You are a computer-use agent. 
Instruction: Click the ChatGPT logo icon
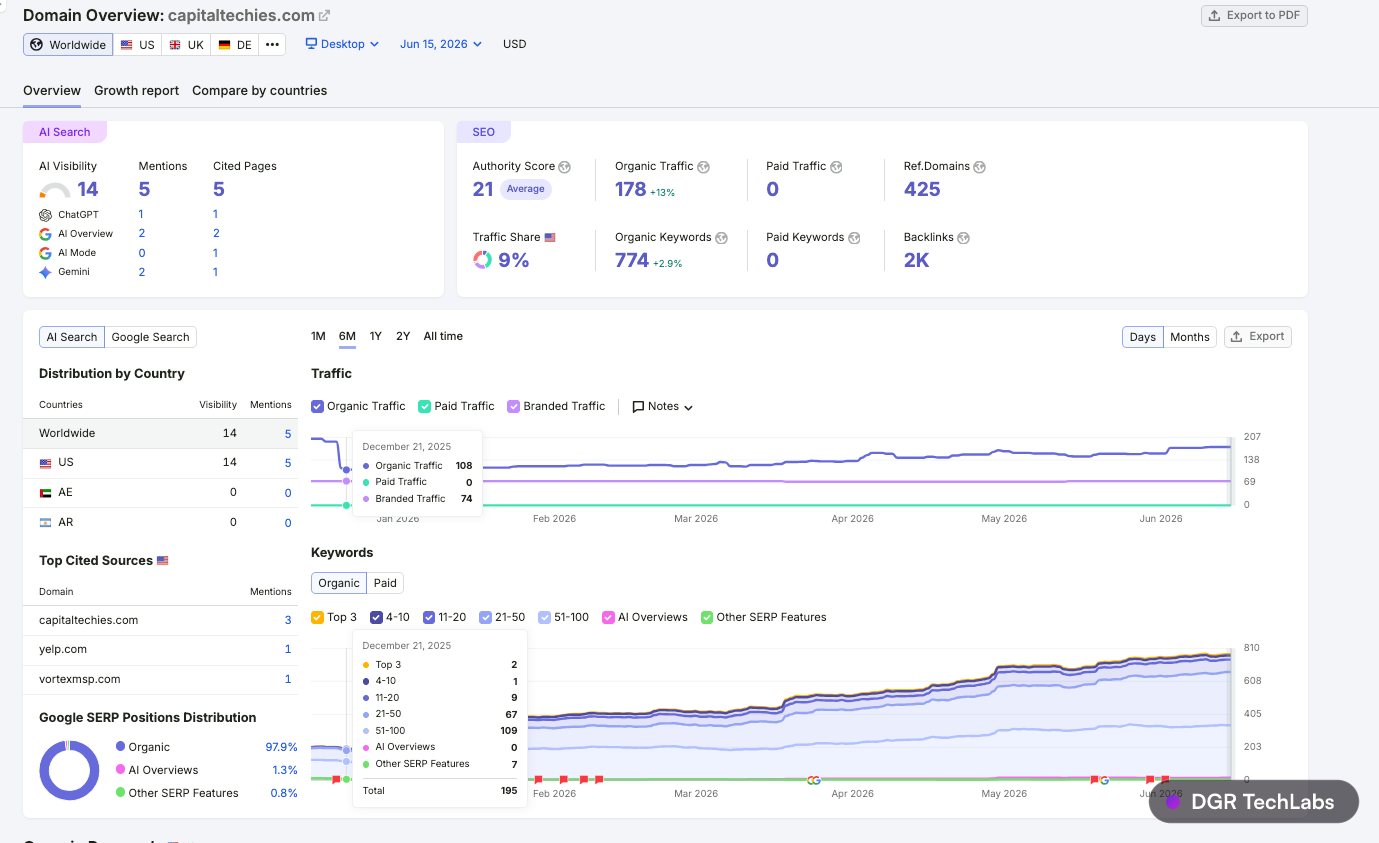(45, 214)
